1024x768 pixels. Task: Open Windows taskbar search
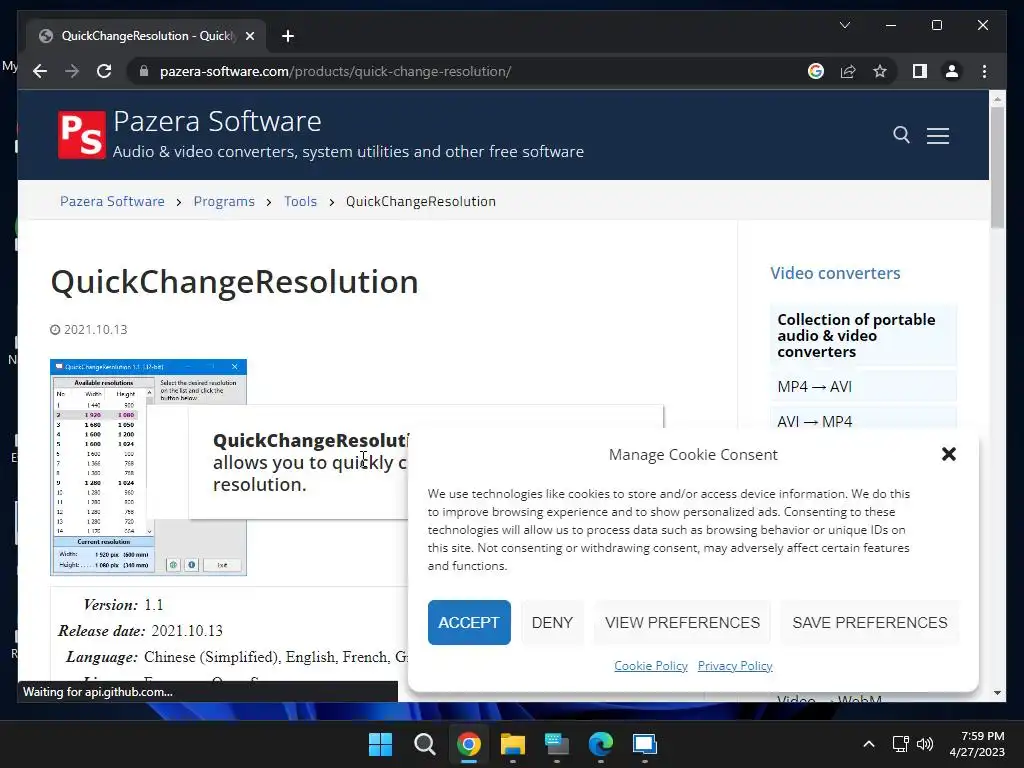point(425,744)
